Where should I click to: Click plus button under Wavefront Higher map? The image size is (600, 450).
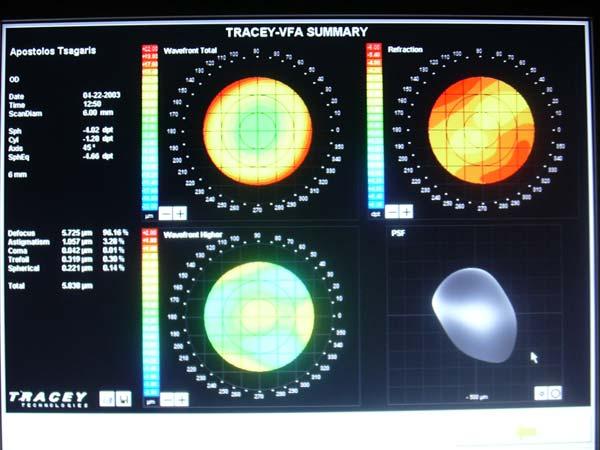pyautogui.click(x=182, y=399)
